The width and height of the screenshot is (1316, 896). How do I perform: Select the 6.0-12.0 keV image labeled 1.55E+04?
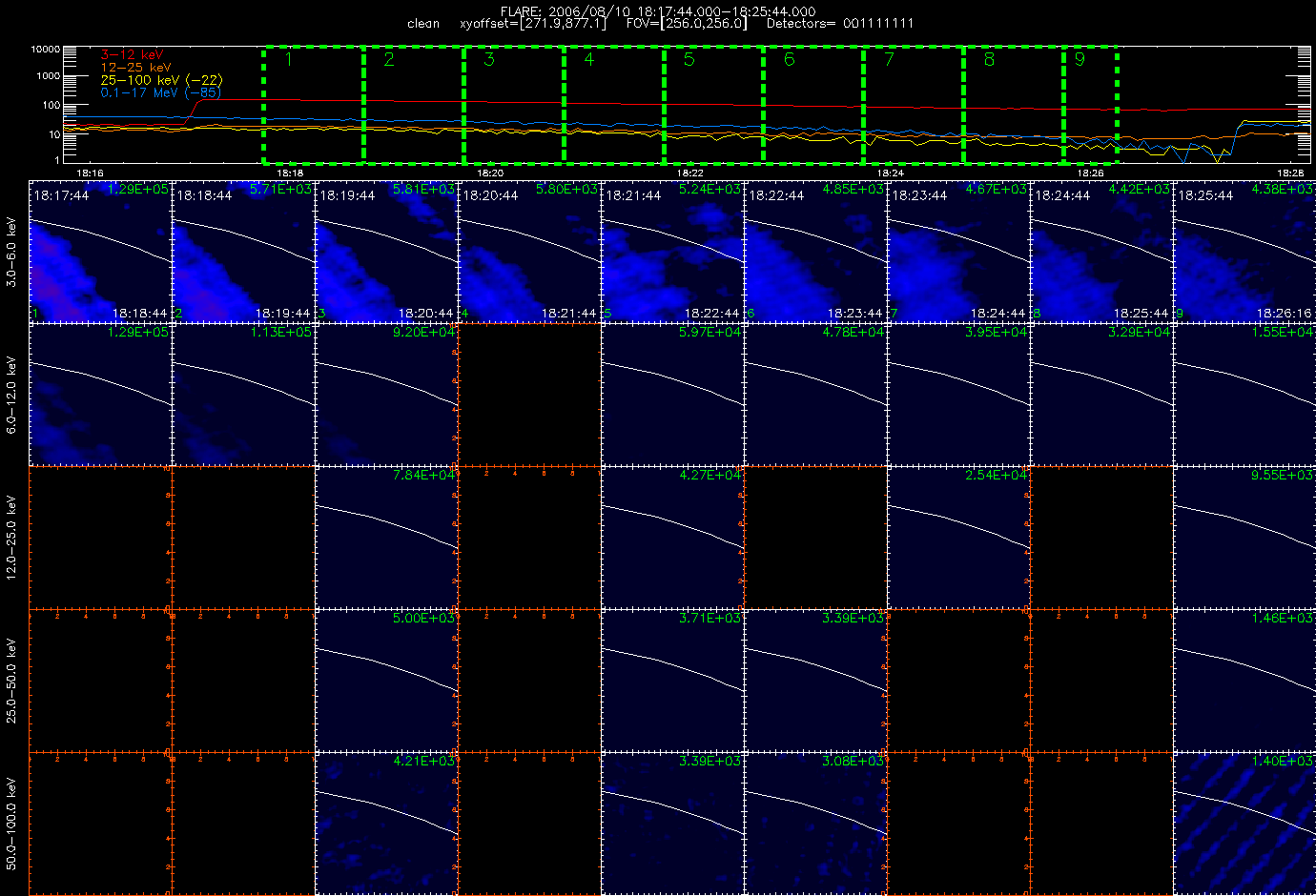(1244, 395)
